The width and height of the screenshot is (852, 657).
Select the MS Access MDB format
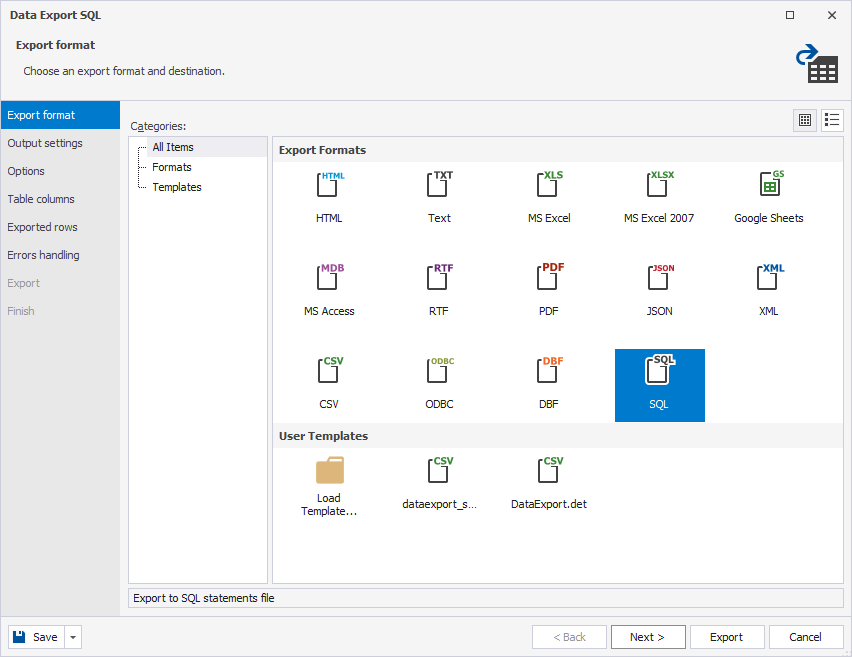329,282
